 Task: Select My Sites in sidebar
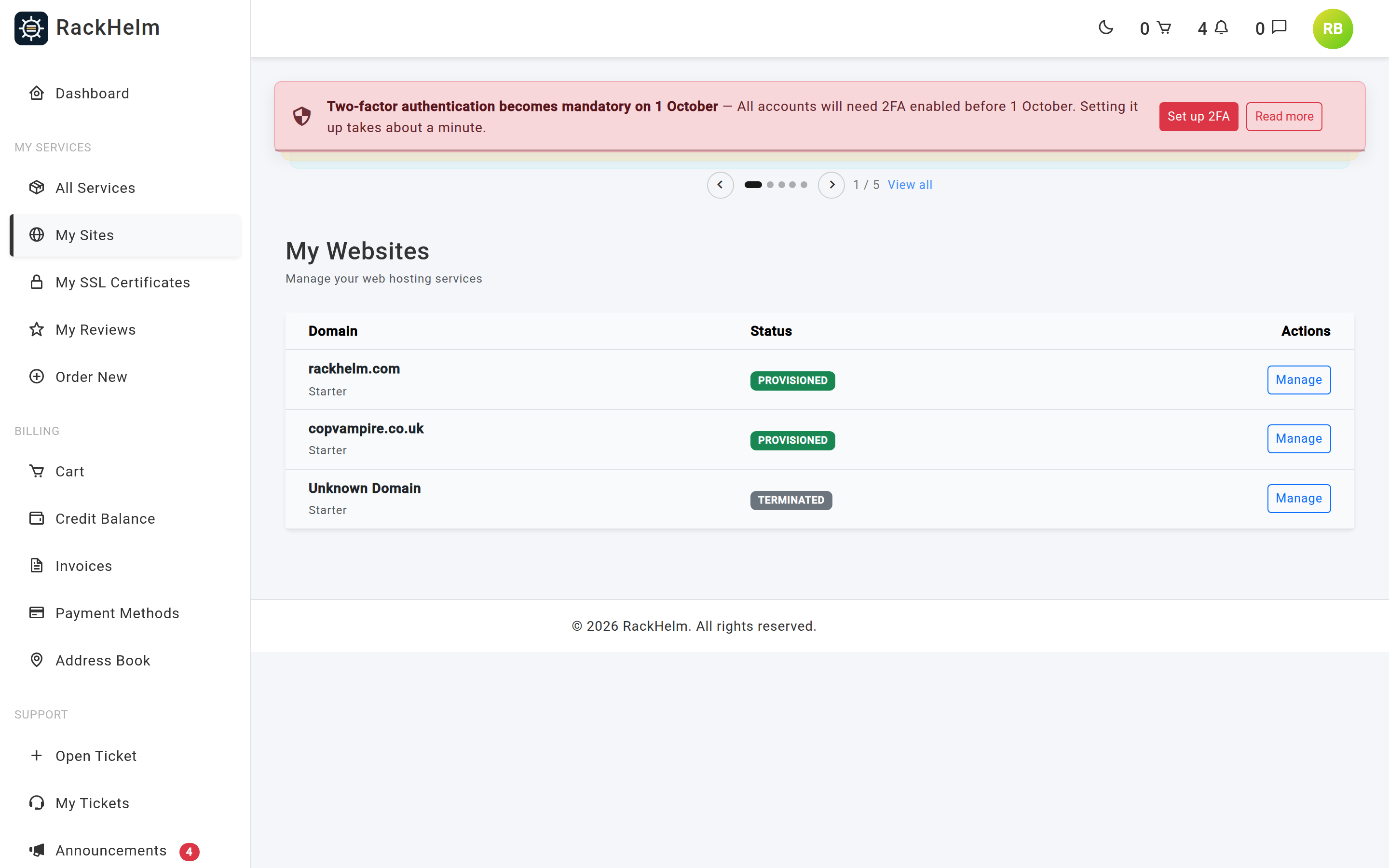coord(125,235)
